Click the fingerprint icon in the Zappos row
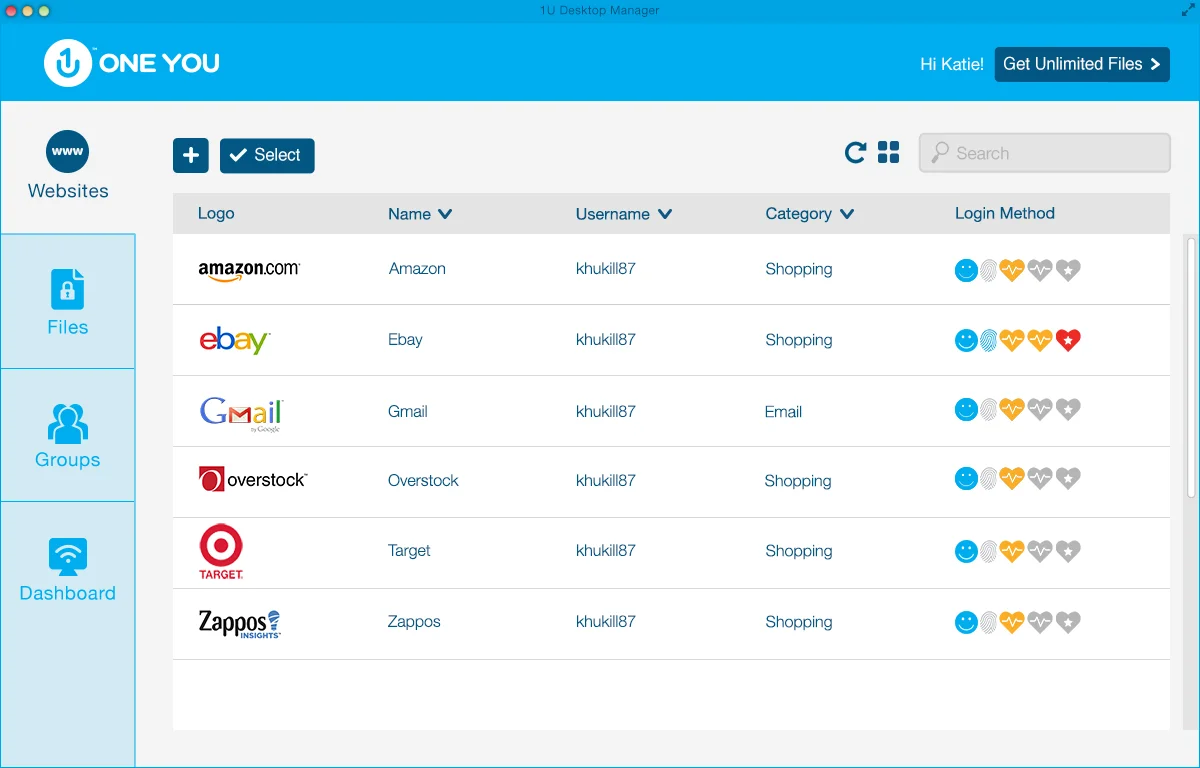 (x=989, y=622)
